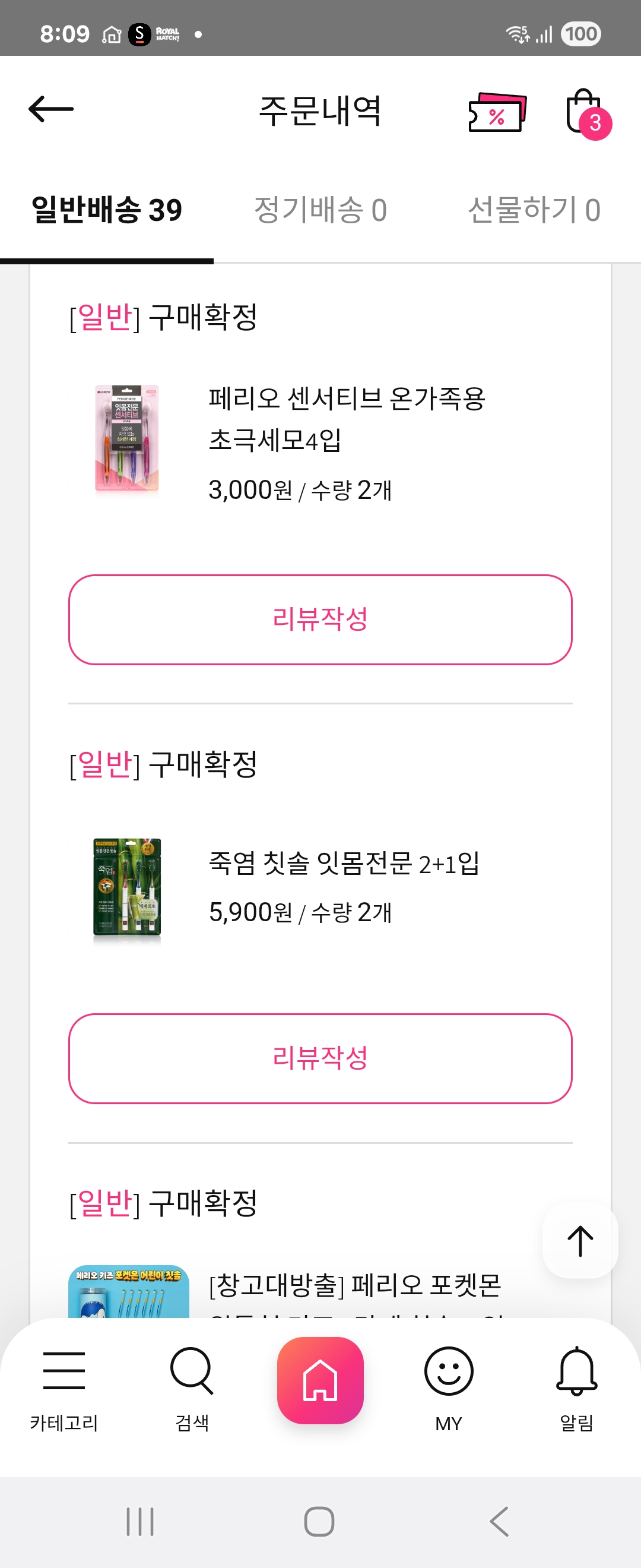Open the 페리오 포켓몬 product thumbnail
This screenshot has height=1568, width=641.
[x=128, y=1292]
